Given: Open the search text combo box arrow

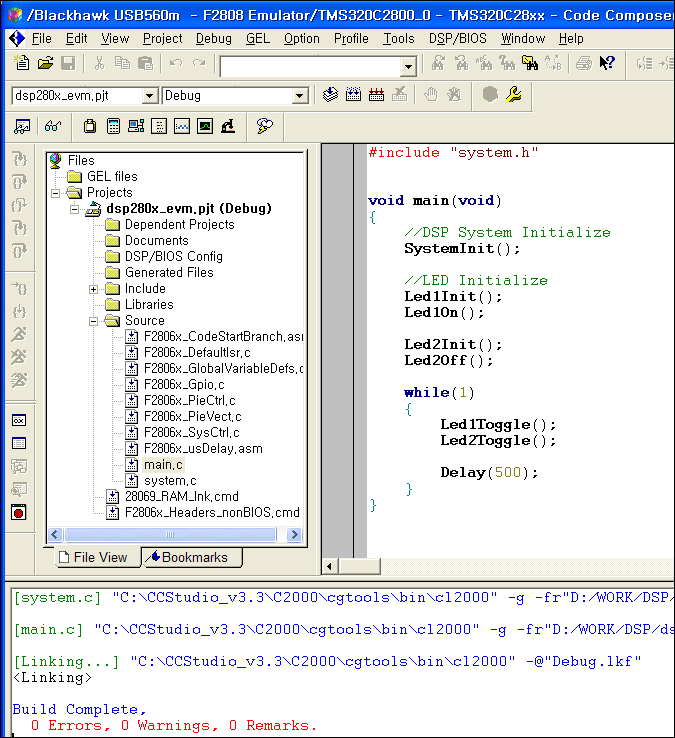Looking at the screenshot, I should click(x=408, y=66).
